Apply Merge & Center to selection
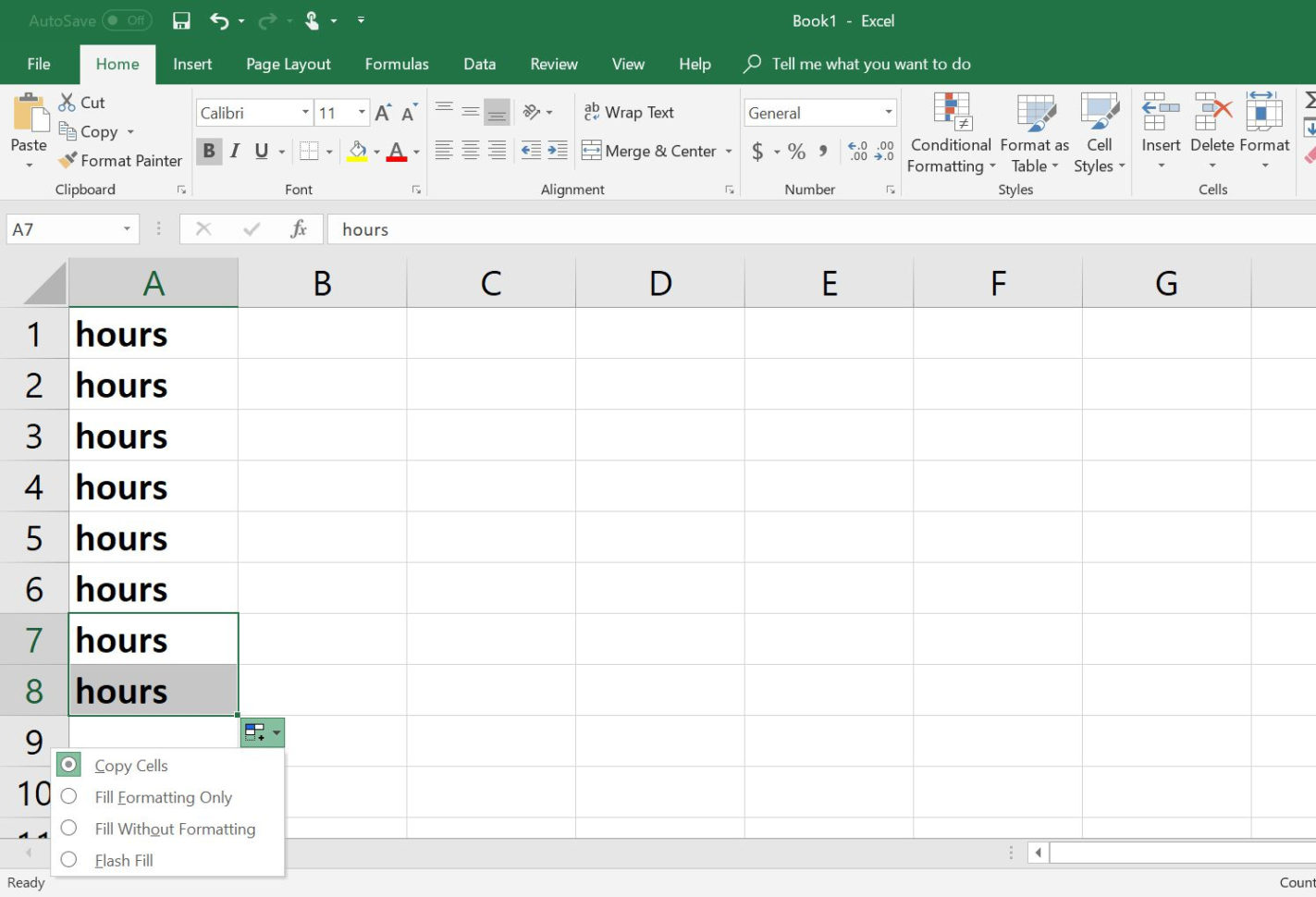Image resolution: width=1316 pixels, height=897 pixels. point(649,151)
